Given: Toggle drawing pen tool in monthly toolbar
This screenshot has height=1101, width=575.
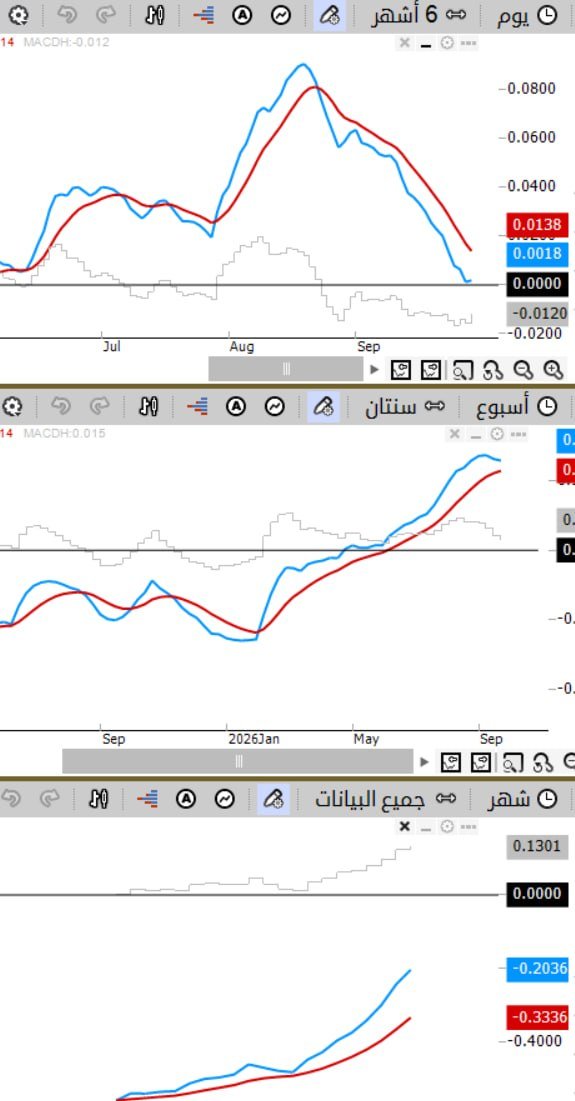Looking at the screenshot, I should pyautogui.click(x=273, y=799).
